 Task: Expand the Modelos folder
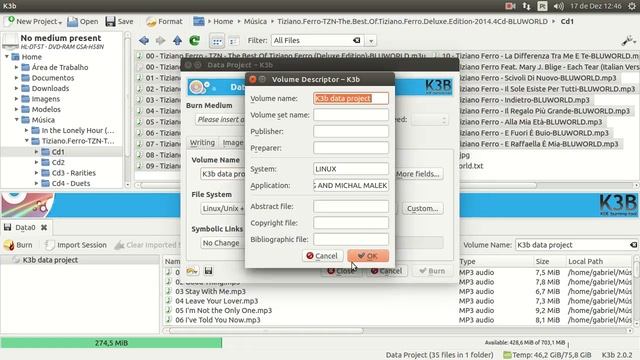click(x=16, y=109)
